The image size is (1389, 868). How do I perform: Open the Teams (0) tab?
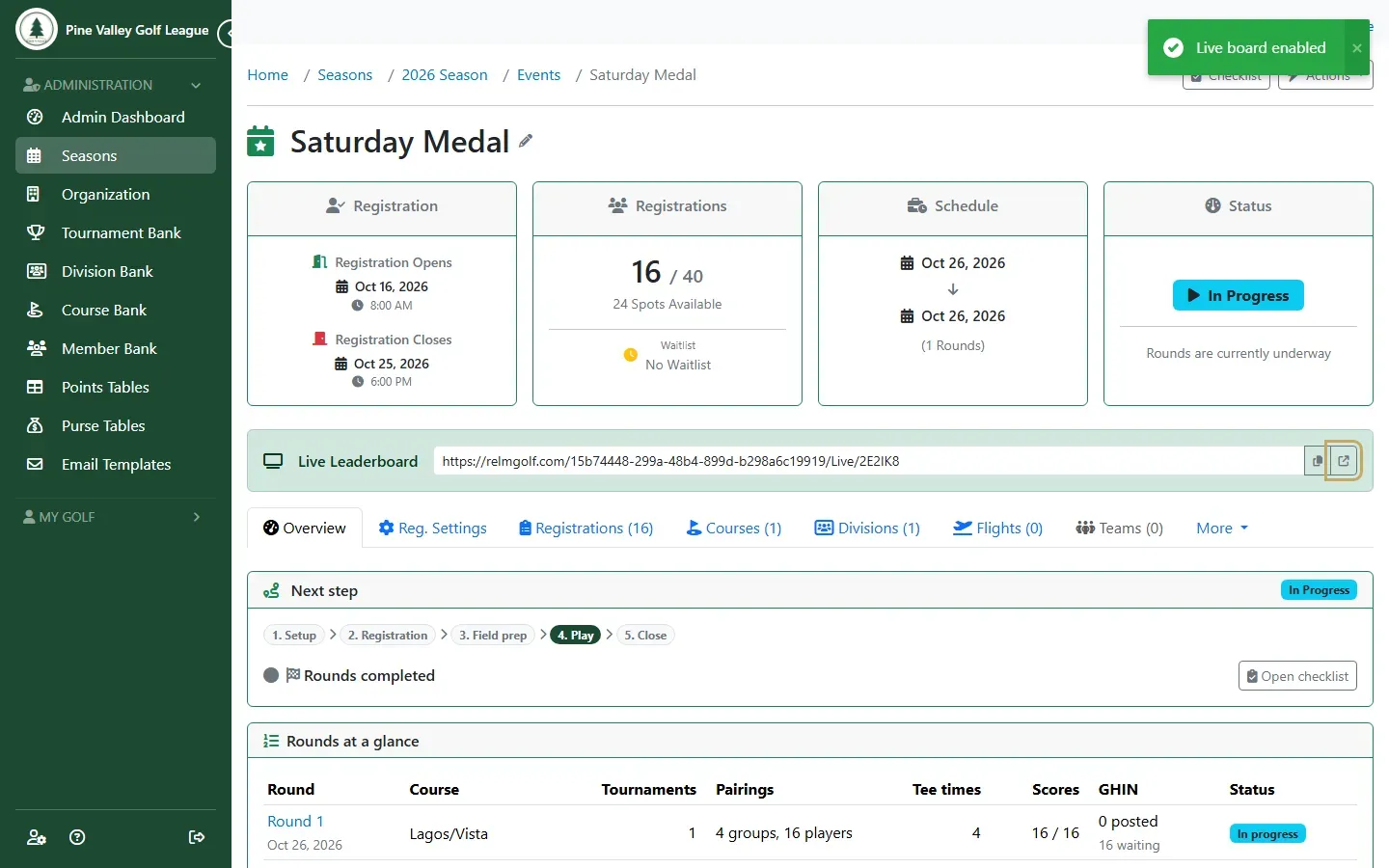point(1119,528)
